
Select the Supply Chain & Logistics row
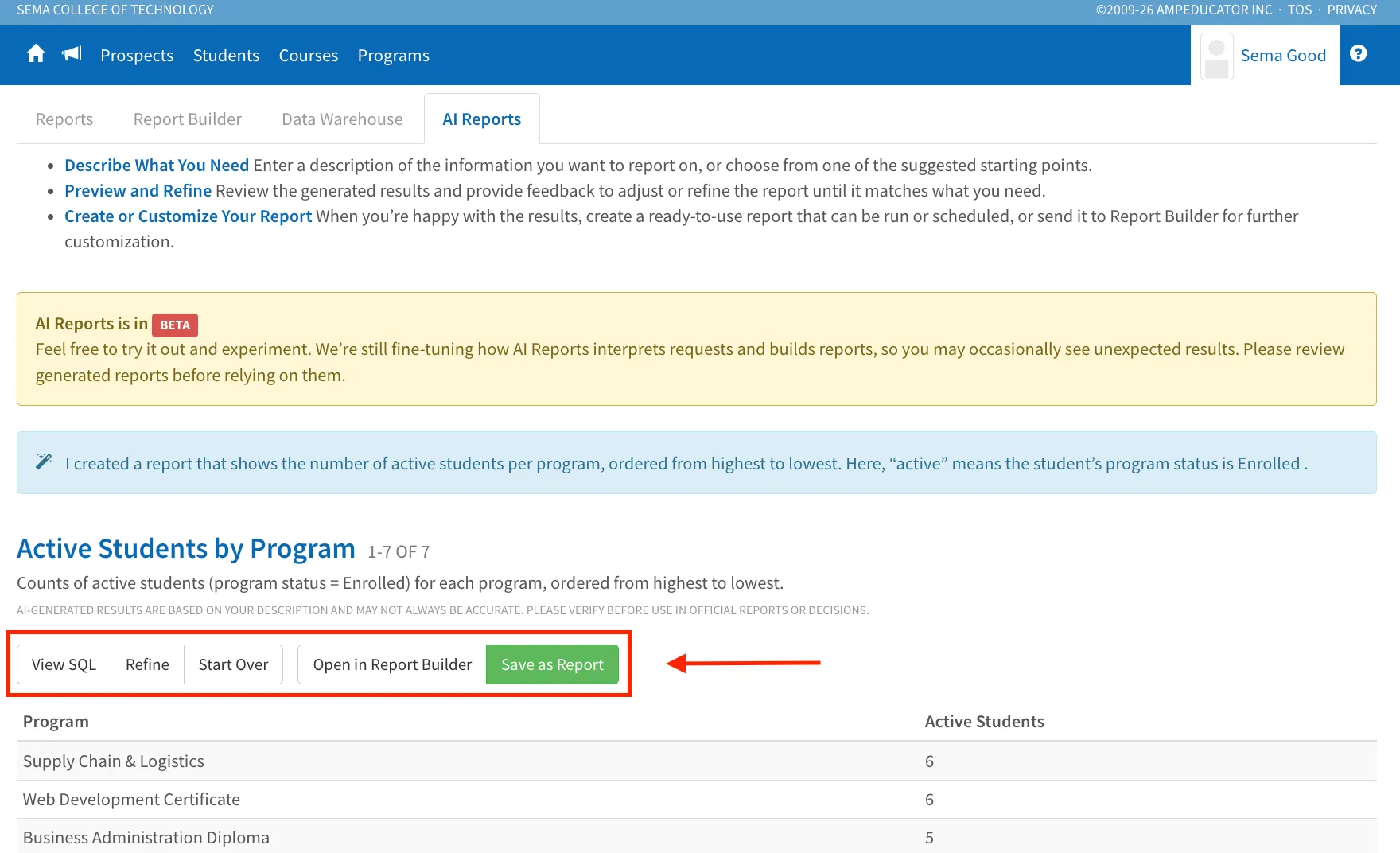click(697, 761)
